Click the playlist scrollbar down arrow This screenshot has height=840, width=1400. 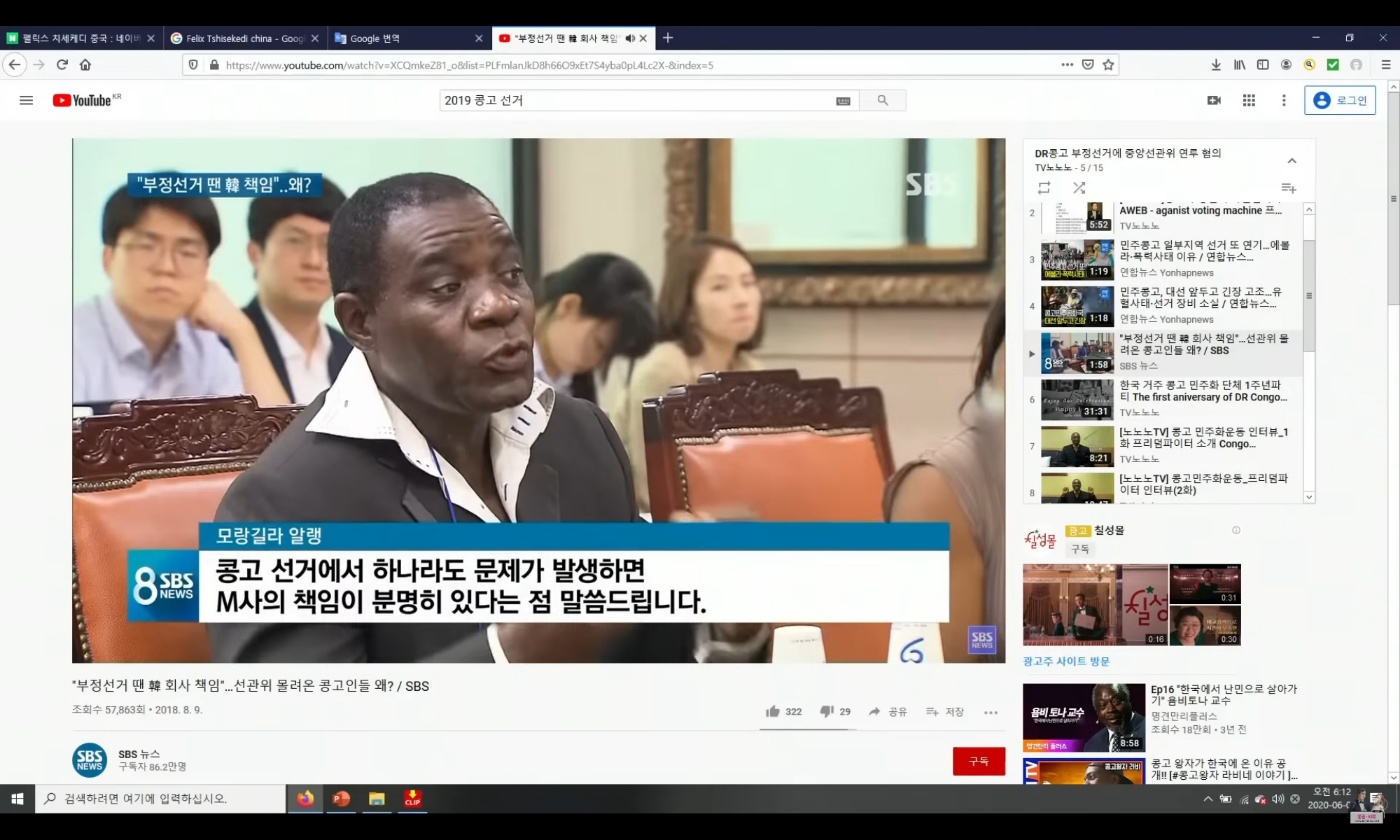(x=1309, y=497)
